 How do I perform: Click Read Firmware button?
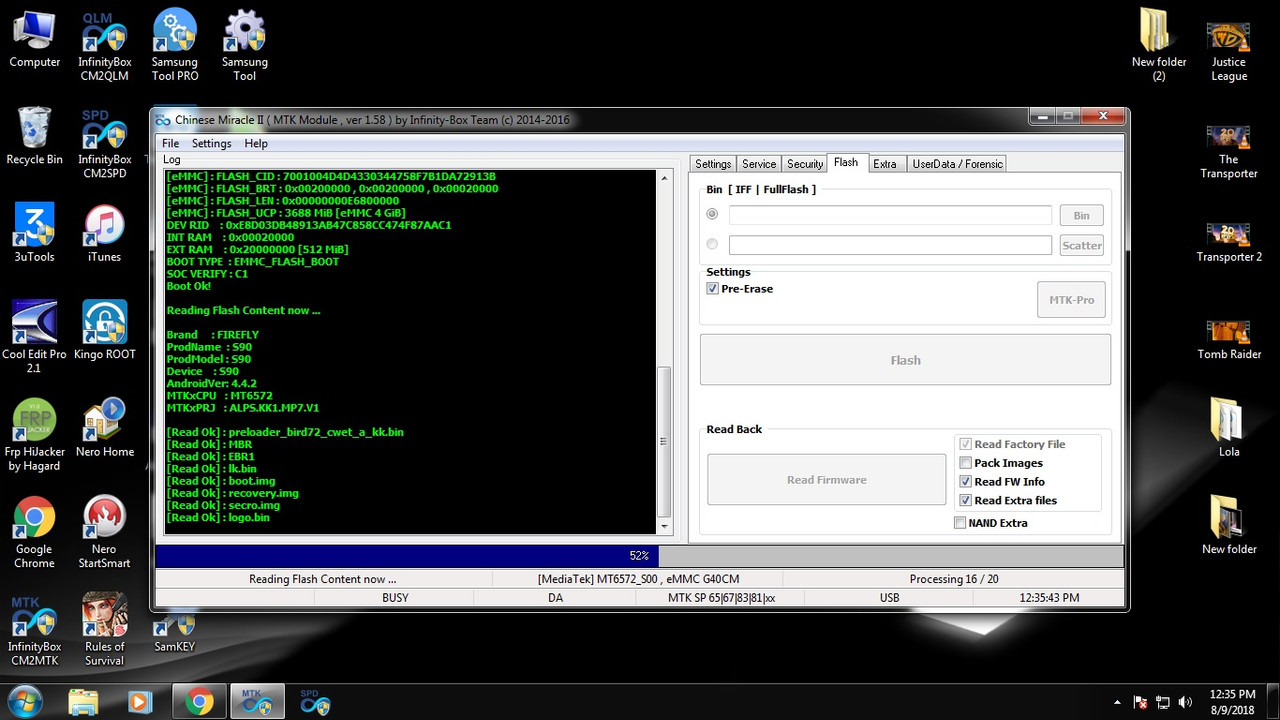coord(826,480)
